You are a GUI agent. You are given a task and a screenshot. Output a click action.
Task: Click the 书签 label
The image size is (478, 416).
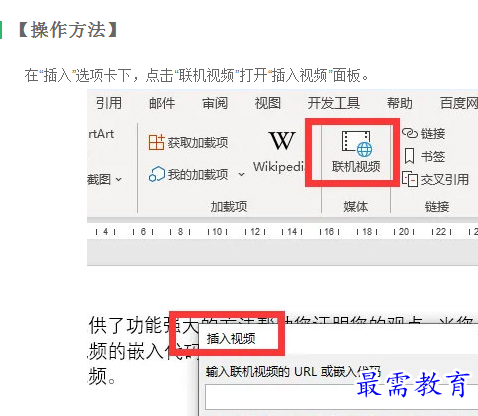[x=433, y=156]
